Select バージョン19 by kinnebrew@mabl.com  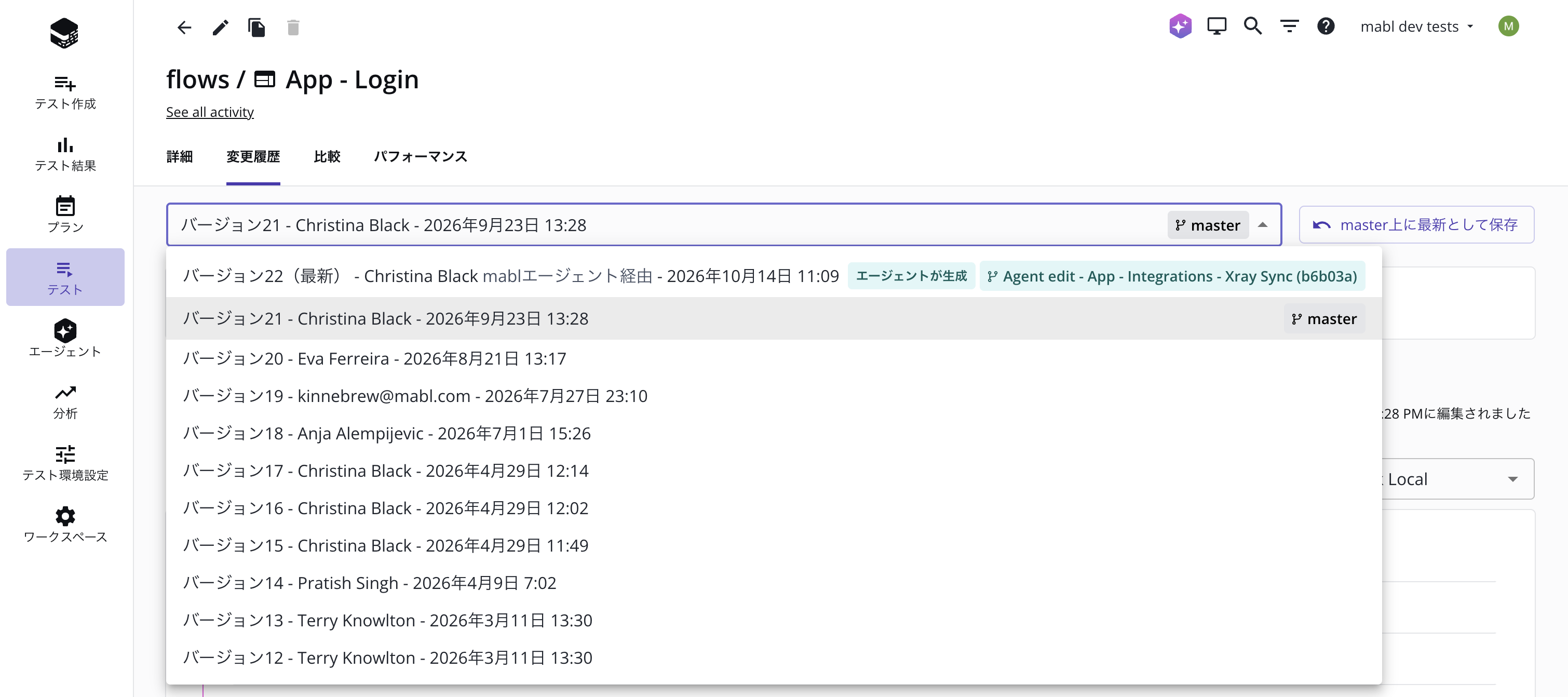coord(774,396)
